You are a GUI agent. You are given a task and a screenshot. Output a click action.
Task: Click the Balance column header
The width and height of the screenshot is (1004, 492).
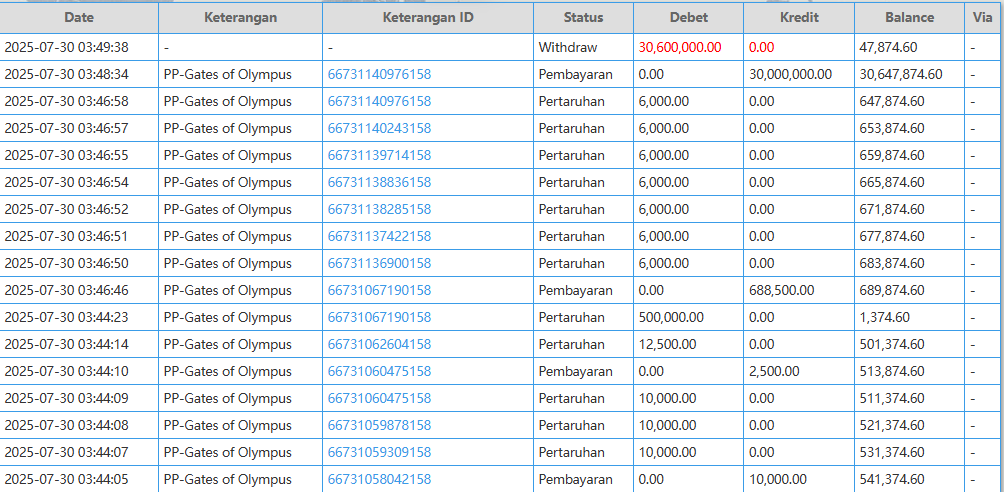909,17
